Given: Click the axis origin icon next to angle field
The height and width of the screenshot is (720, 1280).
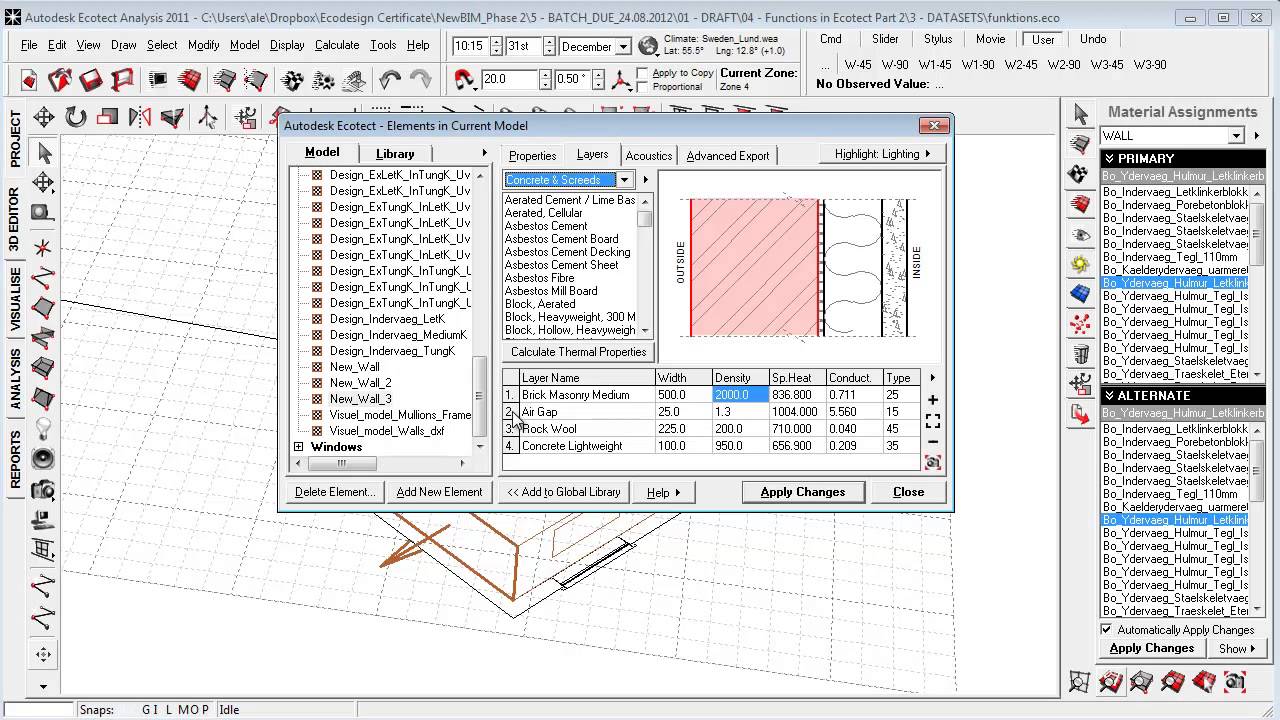Looking at the screenshot, I should click(621, 80).
